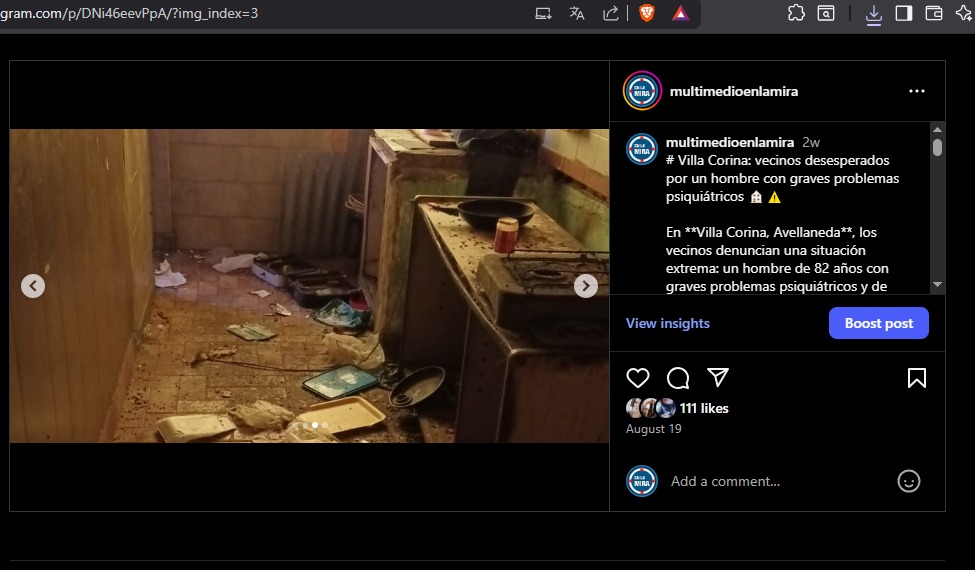Click the Brave Rewards triangle icon
The height and width of the screenshot is (570, 975).
pyautogui.click(x=679, y=13)
